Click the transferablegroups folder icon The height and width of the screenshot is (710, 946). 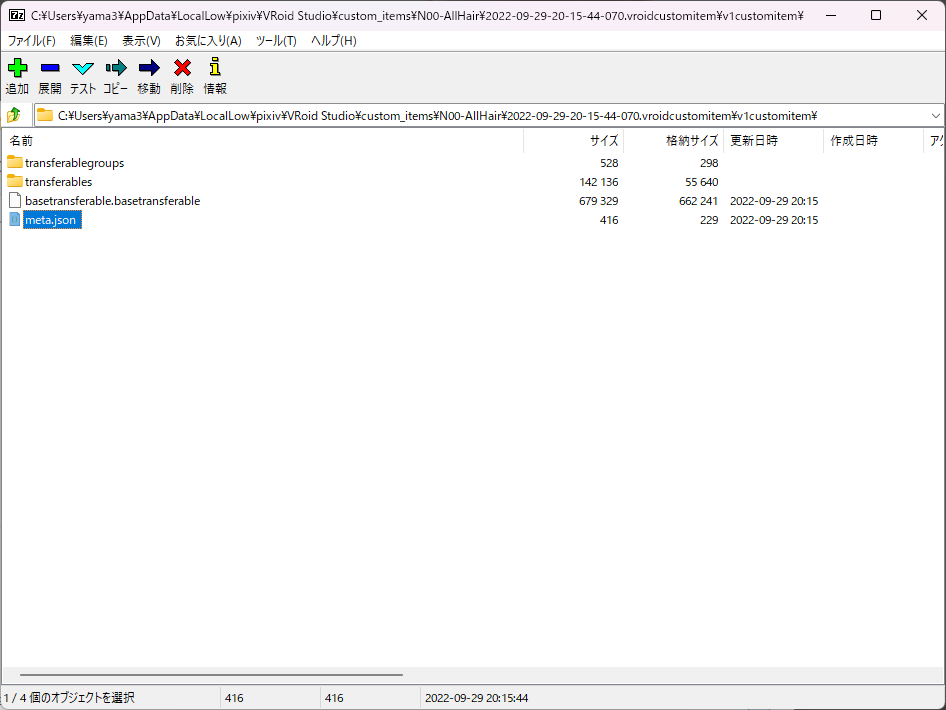click(x=15, y=162)
